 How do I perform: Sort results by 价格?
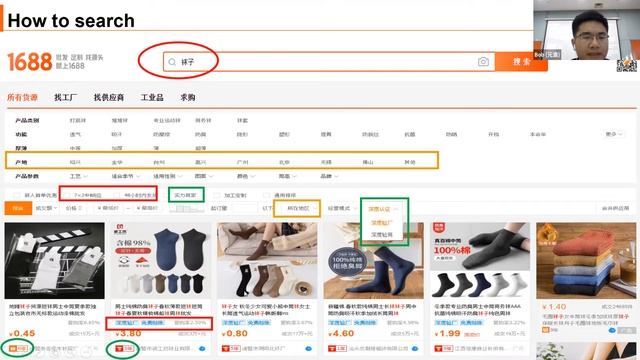pyautogui.click(x=74, y=209)
